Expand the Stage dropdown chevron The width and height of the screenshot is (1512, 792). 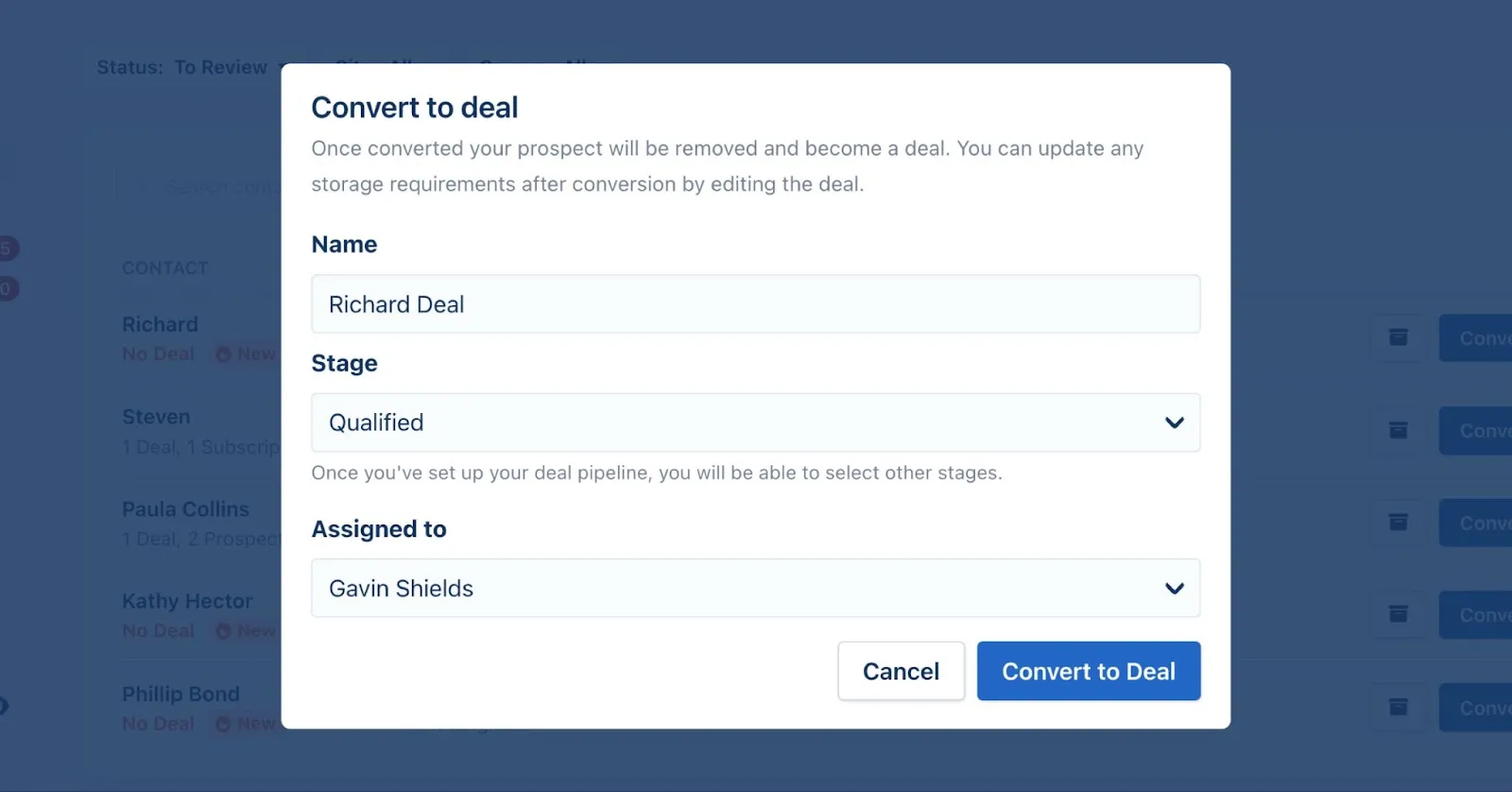pyautogui.click(x=1174, y=422)
